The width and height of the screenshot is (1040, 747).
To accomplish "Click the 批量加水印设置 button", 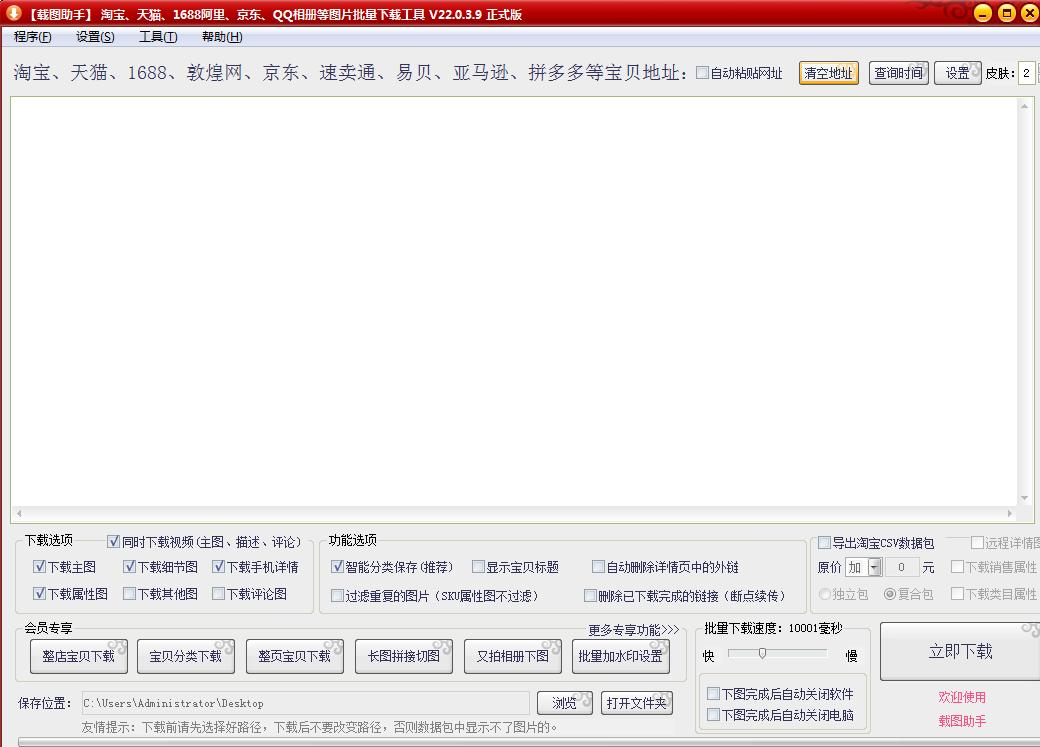I will click(621, 656).
